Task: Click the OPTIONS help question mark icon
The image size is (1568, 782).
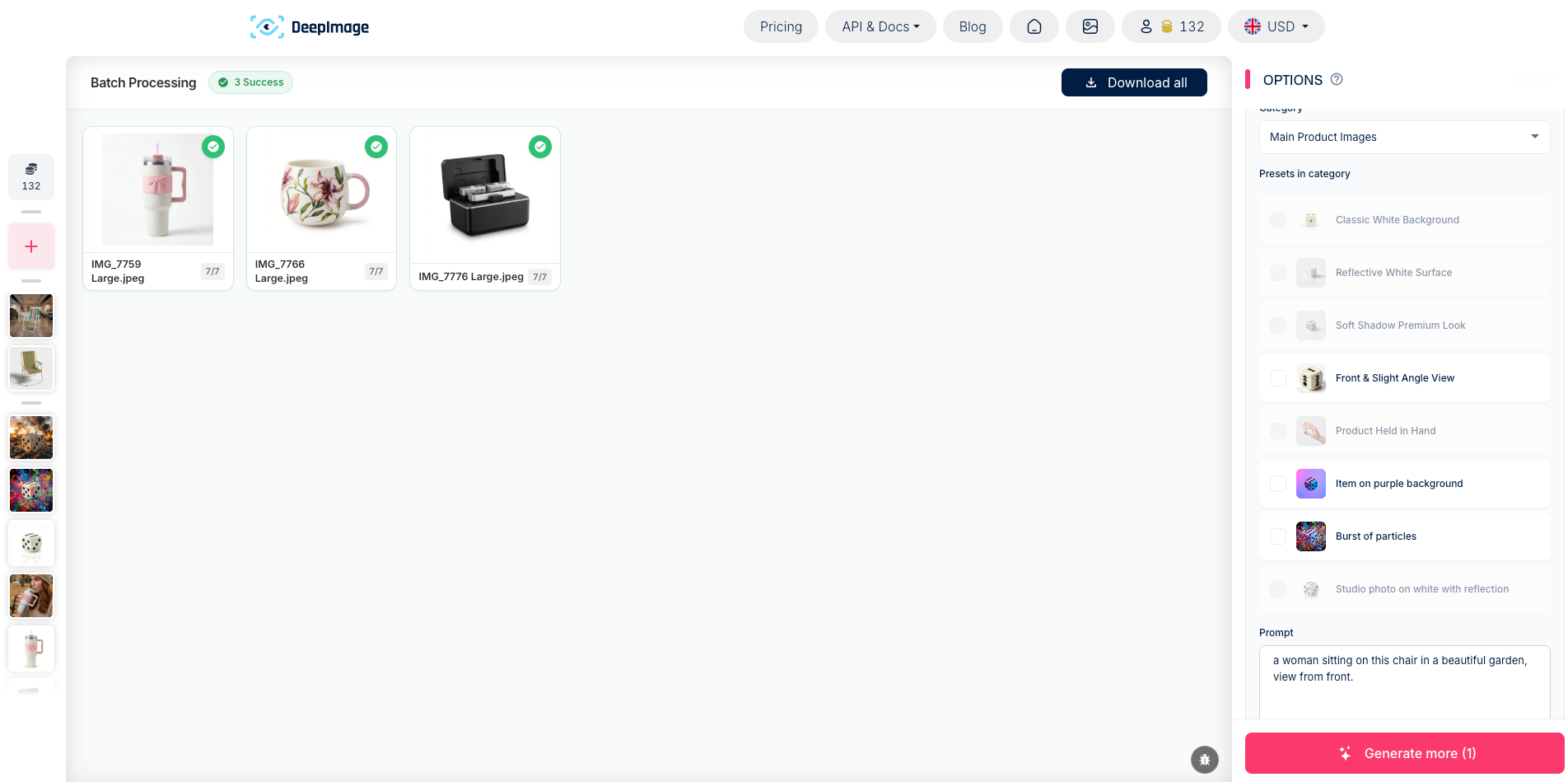Action: coord(1337,80)
